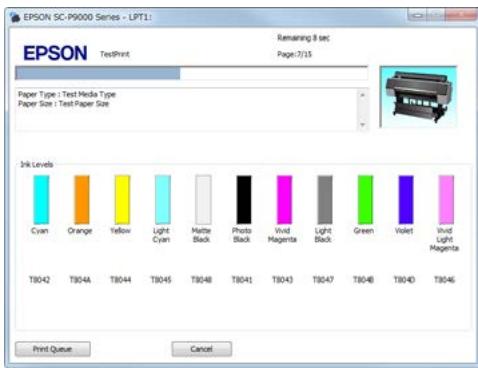Click the Vivid Magenta ink level bar

click(x=284, y=200)
